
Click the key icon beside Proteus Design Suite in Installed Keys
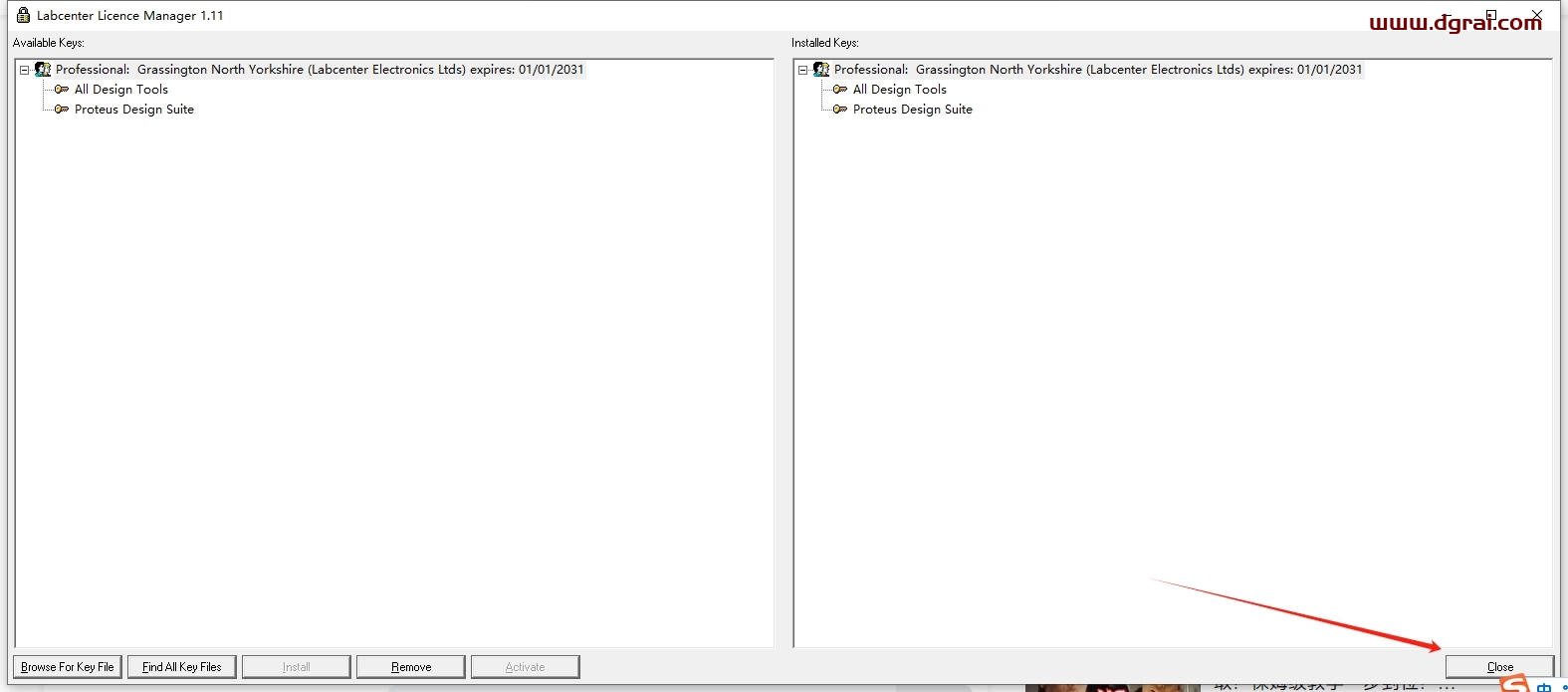(840, 110)
